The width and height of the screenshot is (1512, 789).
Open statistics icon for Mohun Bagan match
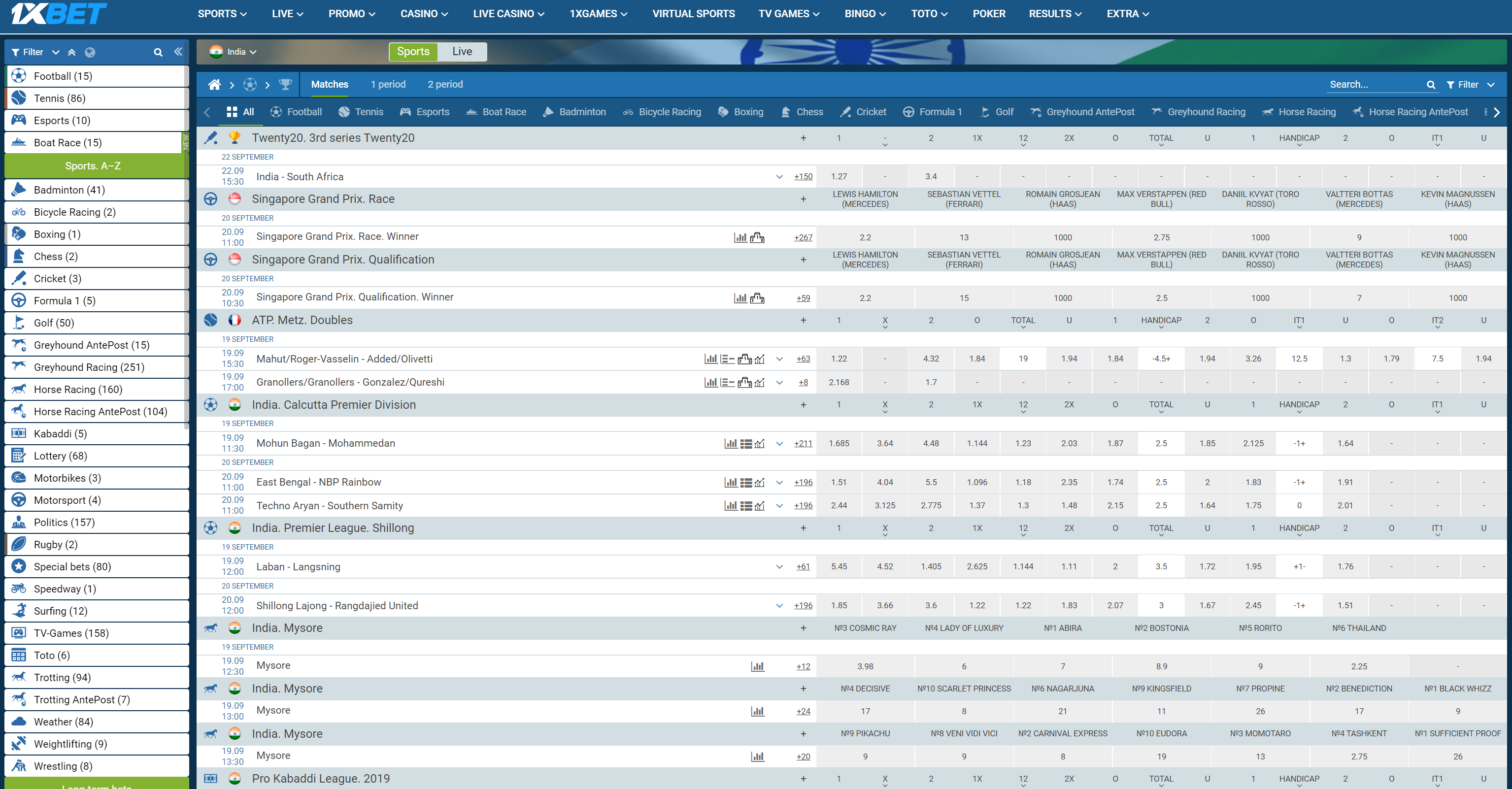pos(731,443)
